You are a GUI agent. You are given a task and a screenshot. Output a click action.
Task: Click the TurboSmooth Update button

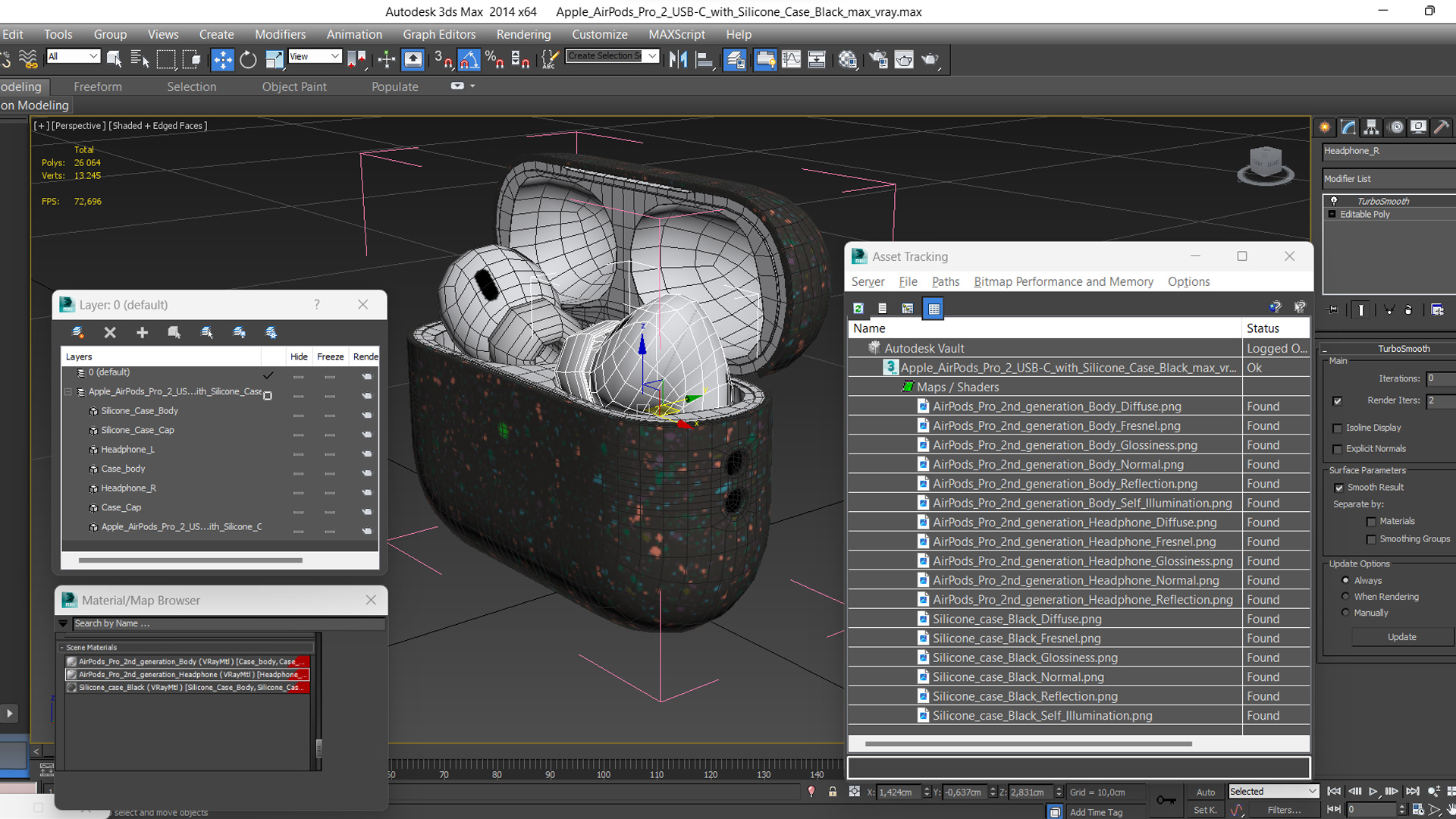click(x=1401, y=637)
